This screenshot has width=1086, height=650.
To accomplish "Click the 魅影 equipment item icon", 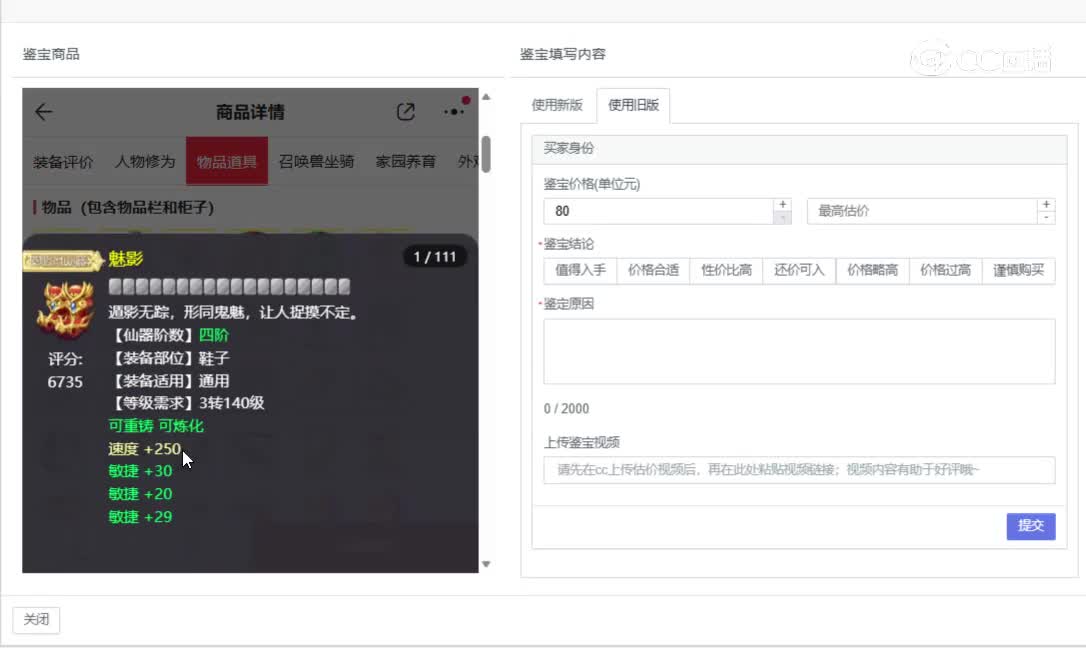I will (x=65, y=309).
